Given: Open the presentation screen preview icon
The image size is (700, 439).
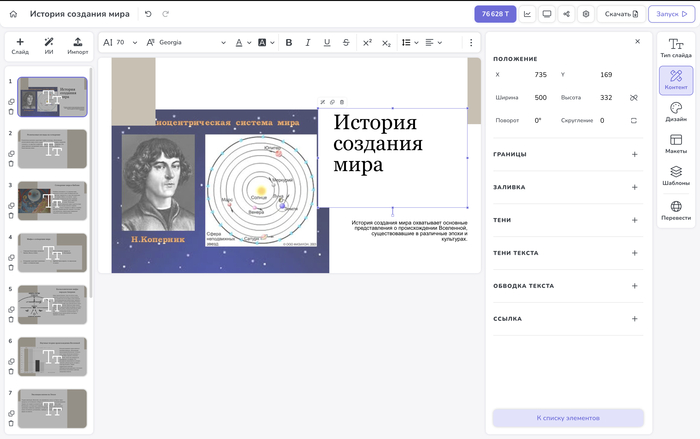Looking at the screenshot, I should [547, 14].
